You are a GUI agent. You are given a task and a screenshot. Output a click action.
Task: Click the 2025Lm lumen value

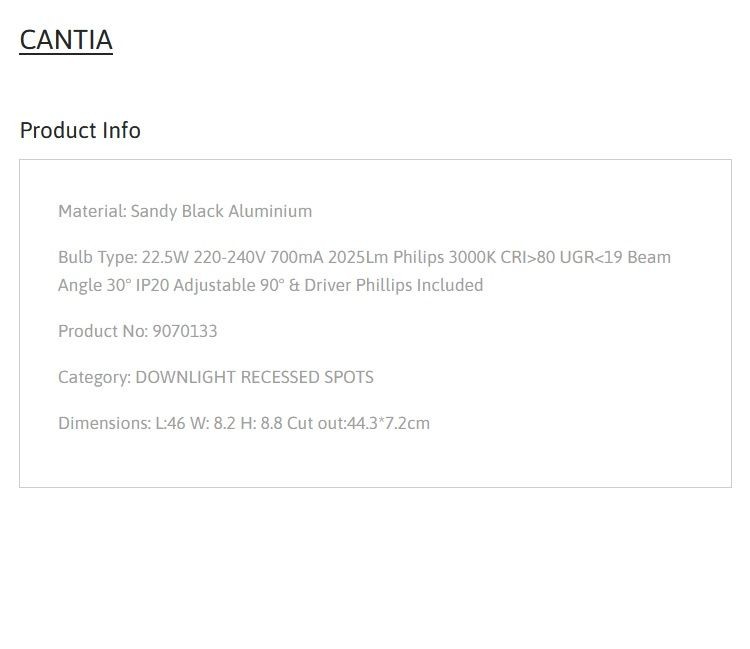pos(358,257)
